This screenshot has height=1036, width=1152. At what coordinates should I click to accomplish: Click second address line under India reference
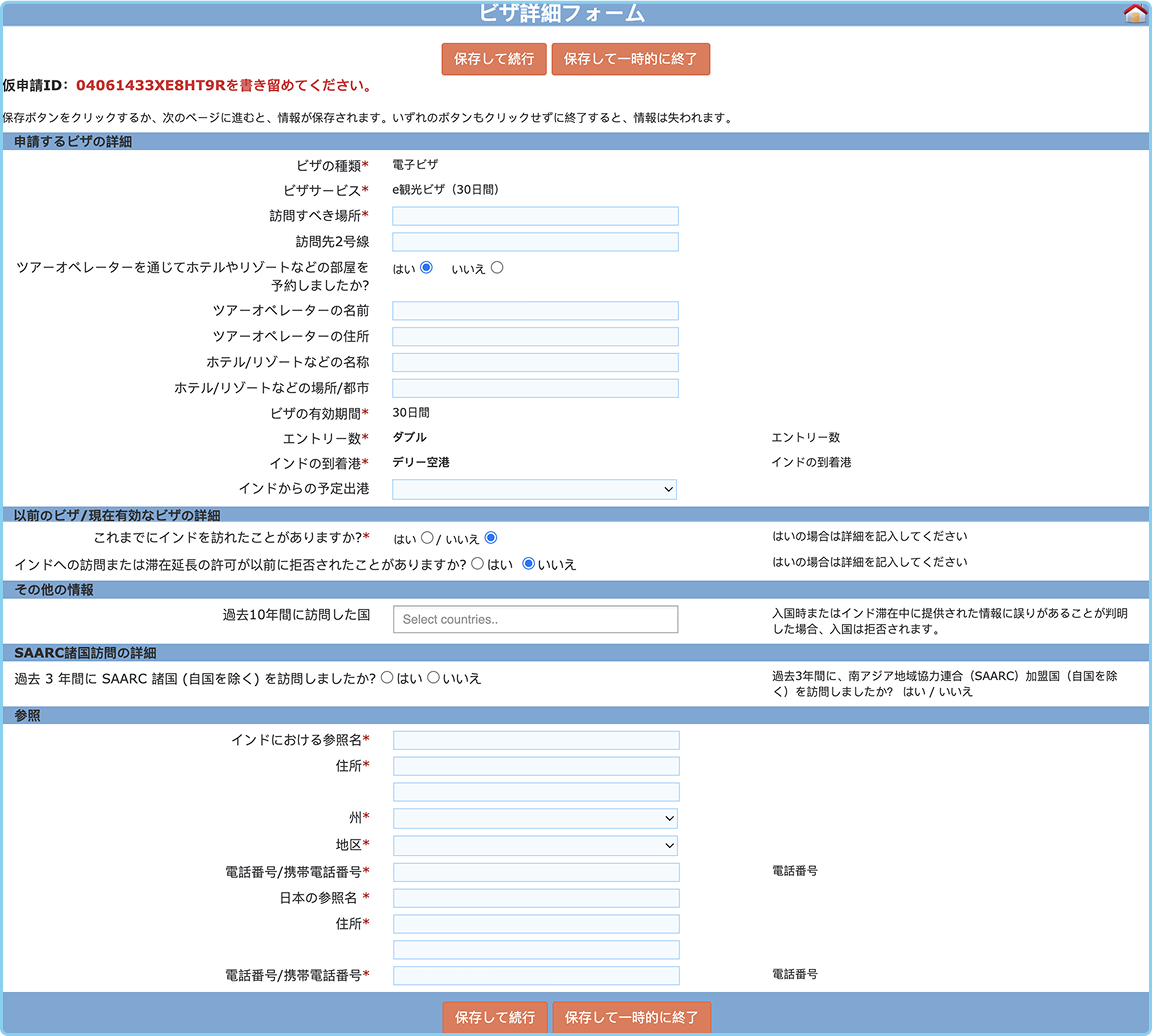pyautogui.click(x=536, y=792)
